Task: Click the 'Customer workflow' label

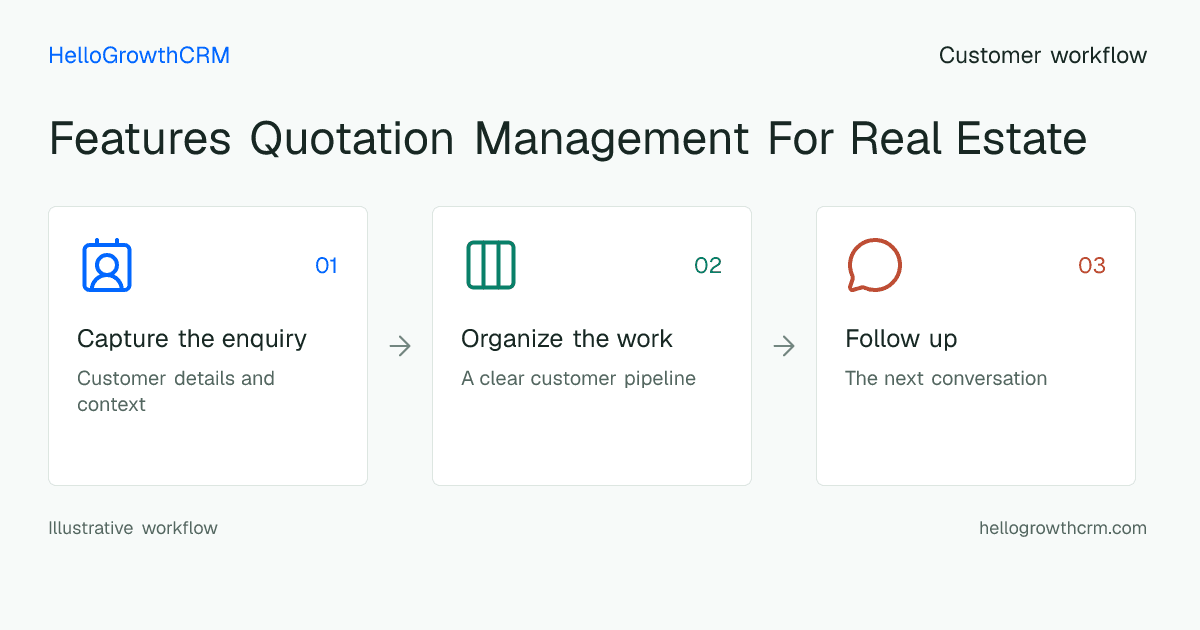Action: pos(1043,56)
